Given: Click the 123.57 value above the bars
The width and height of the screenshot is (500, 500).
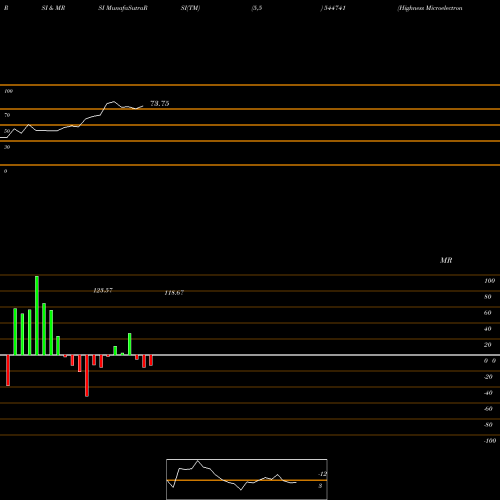Looking at the screenshot, I should (x=103, y=290).
